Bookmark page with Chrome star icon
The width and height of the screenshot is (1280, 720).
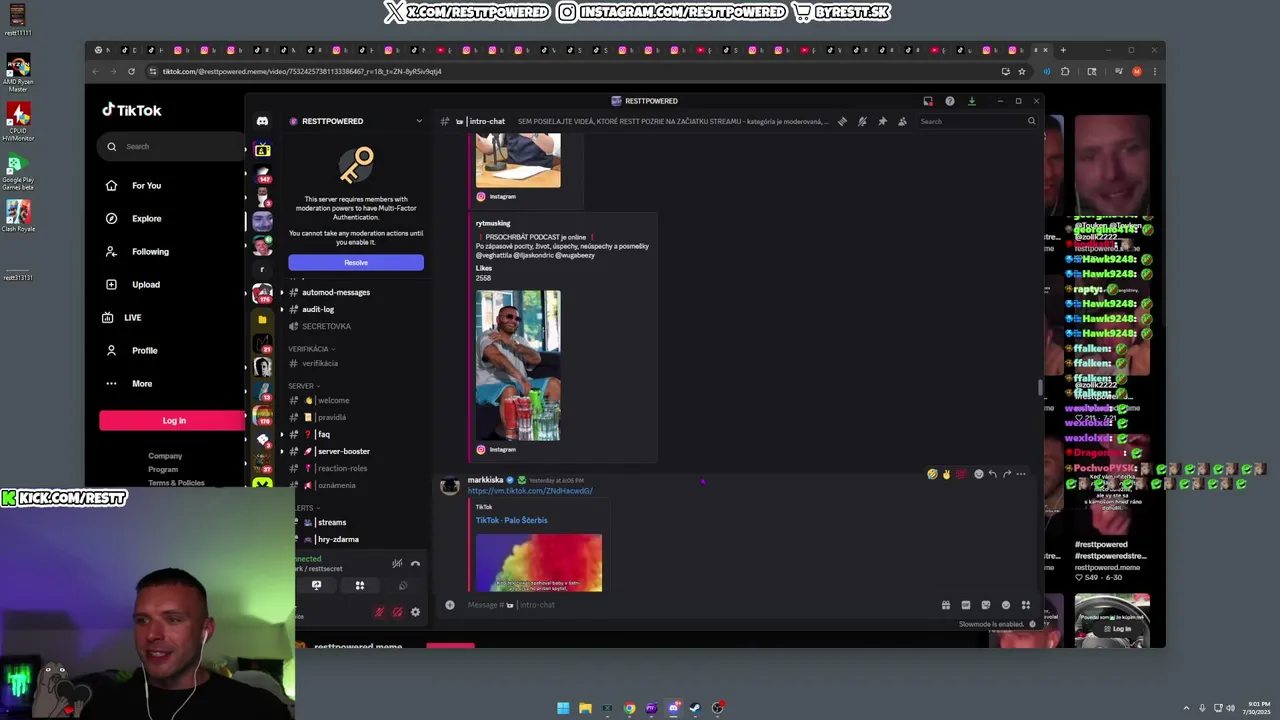pyautogui.click(x=1021, y=71)
